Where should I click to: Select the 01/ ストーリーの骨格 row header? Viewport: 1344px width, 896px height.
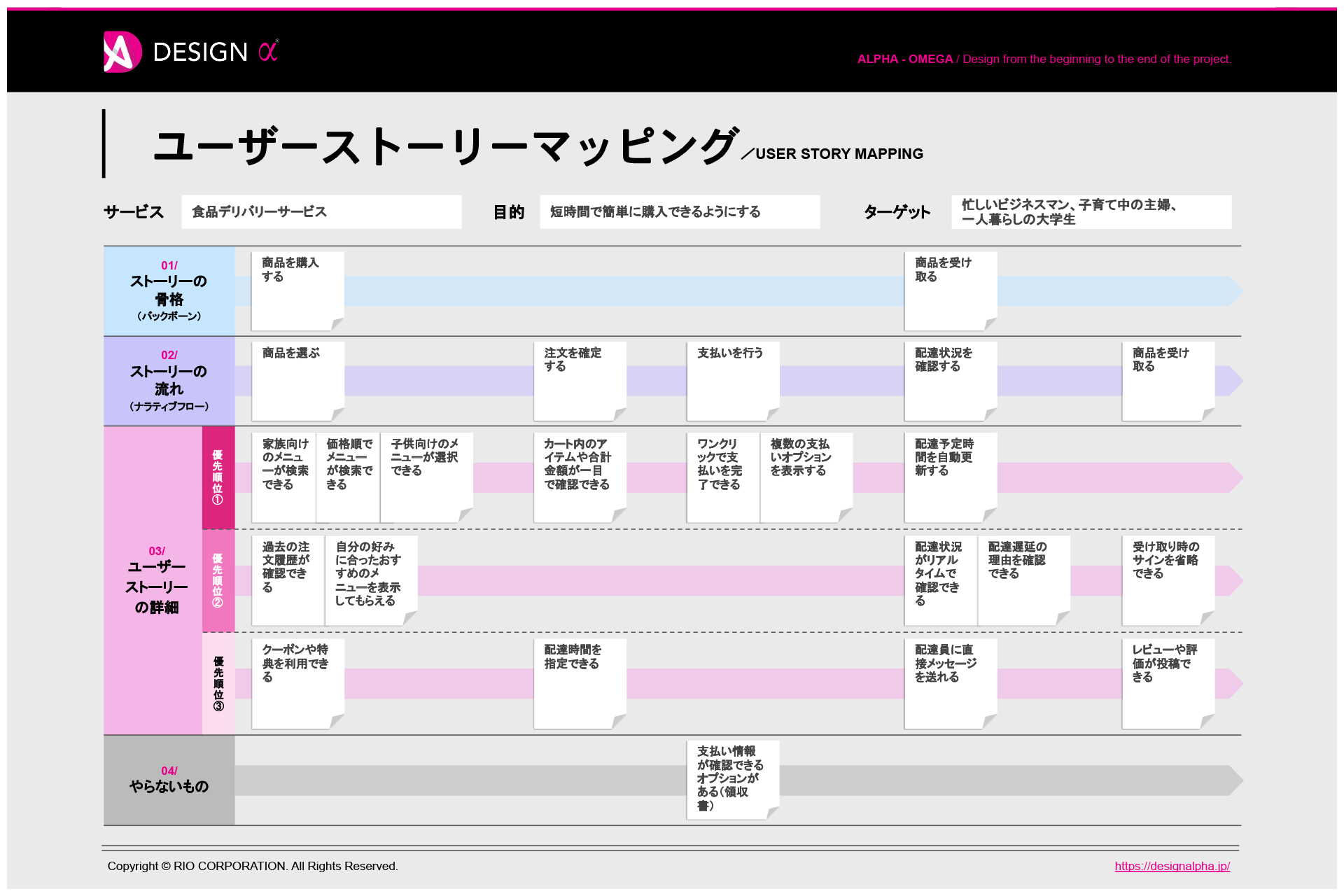(169, 291)
